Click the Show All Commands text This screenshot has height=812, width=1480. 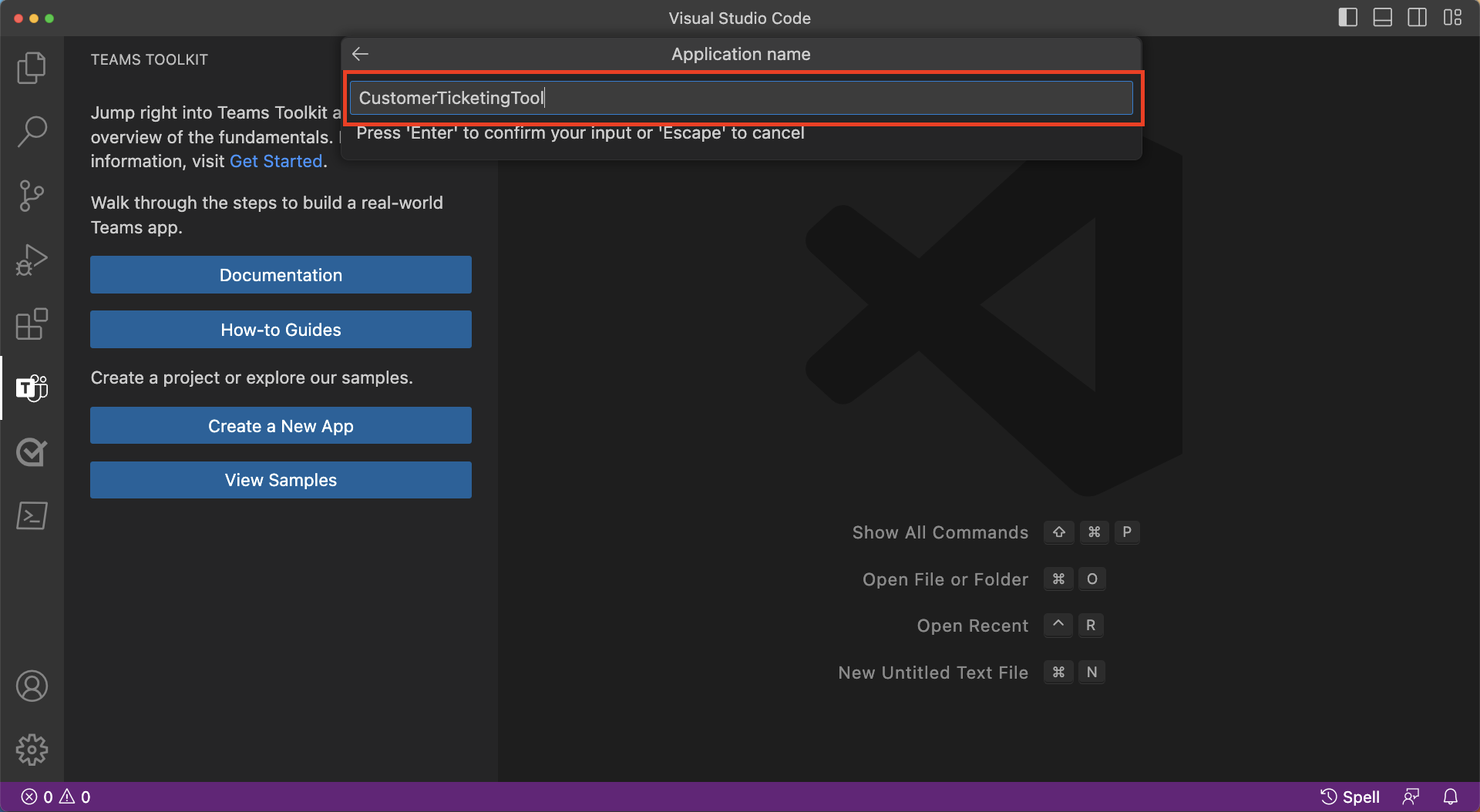pyautogui.click(x=940, y=532)
